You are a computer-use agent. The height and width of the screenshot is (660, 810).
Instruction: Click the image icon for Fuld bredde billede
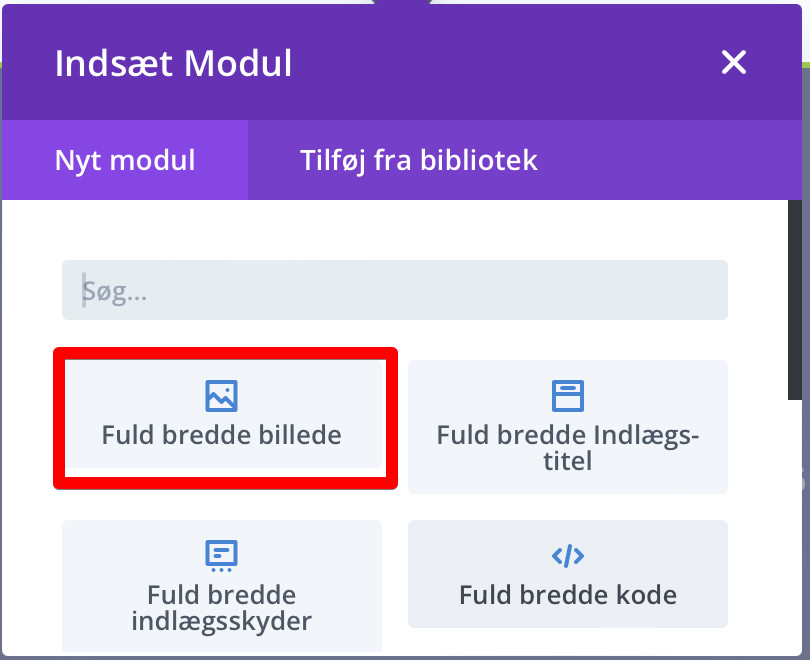222,396
